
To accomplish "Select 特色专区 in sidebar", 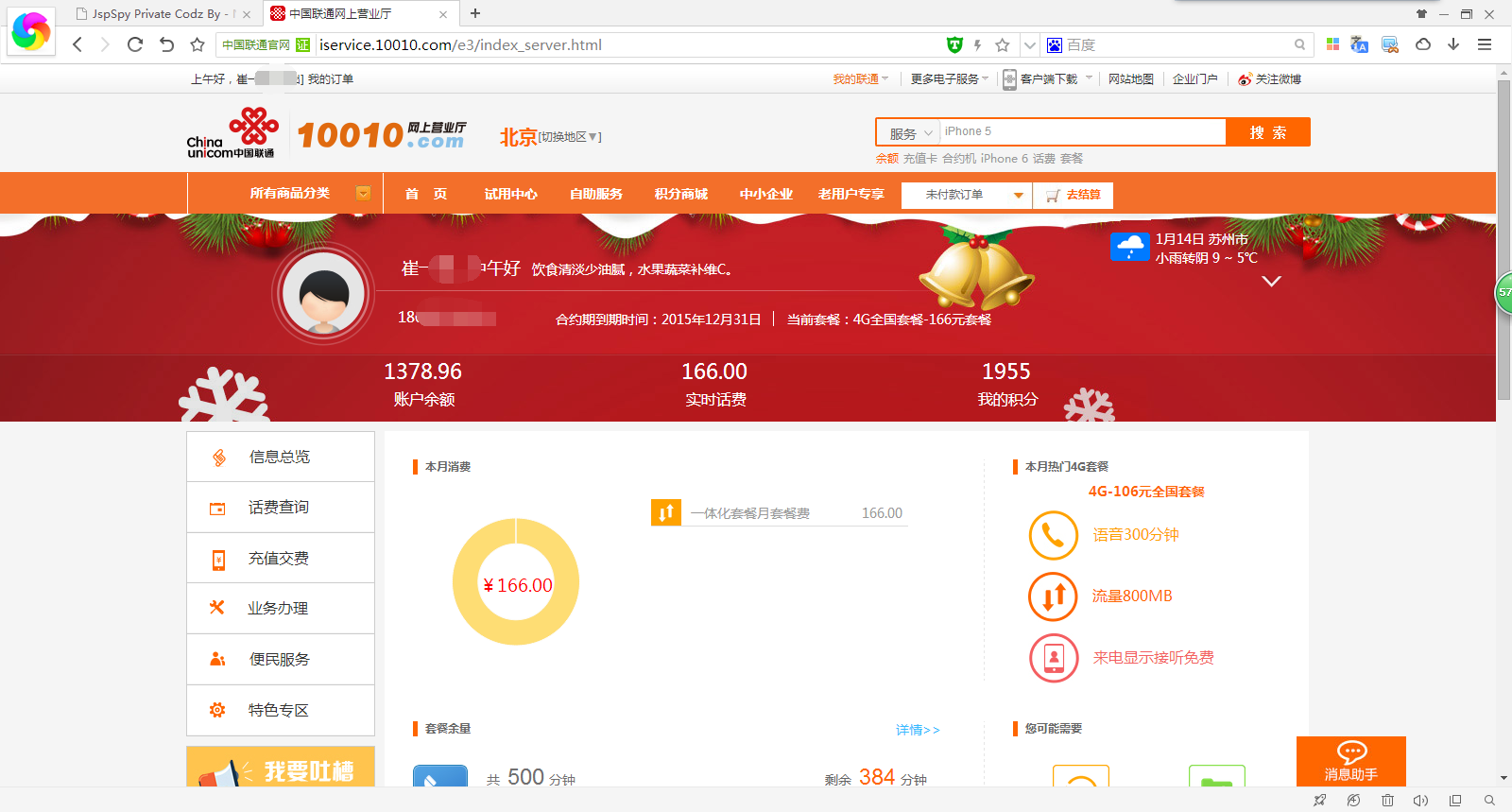I will (281, 710).
